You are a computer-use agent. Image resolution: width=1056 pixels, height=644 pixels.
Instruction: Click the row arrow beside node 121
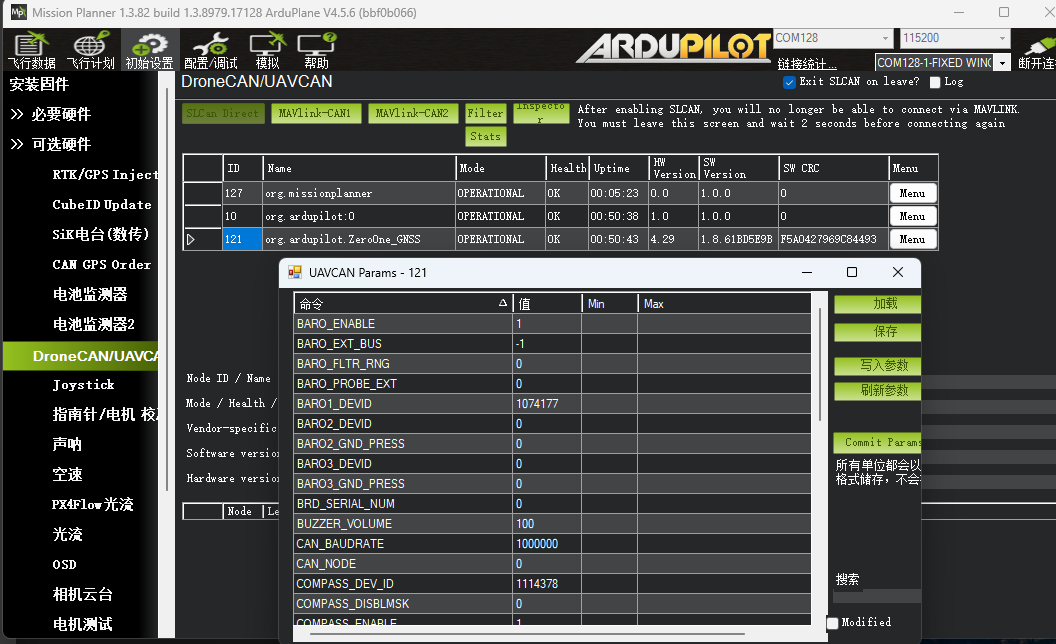click(191, 239)
